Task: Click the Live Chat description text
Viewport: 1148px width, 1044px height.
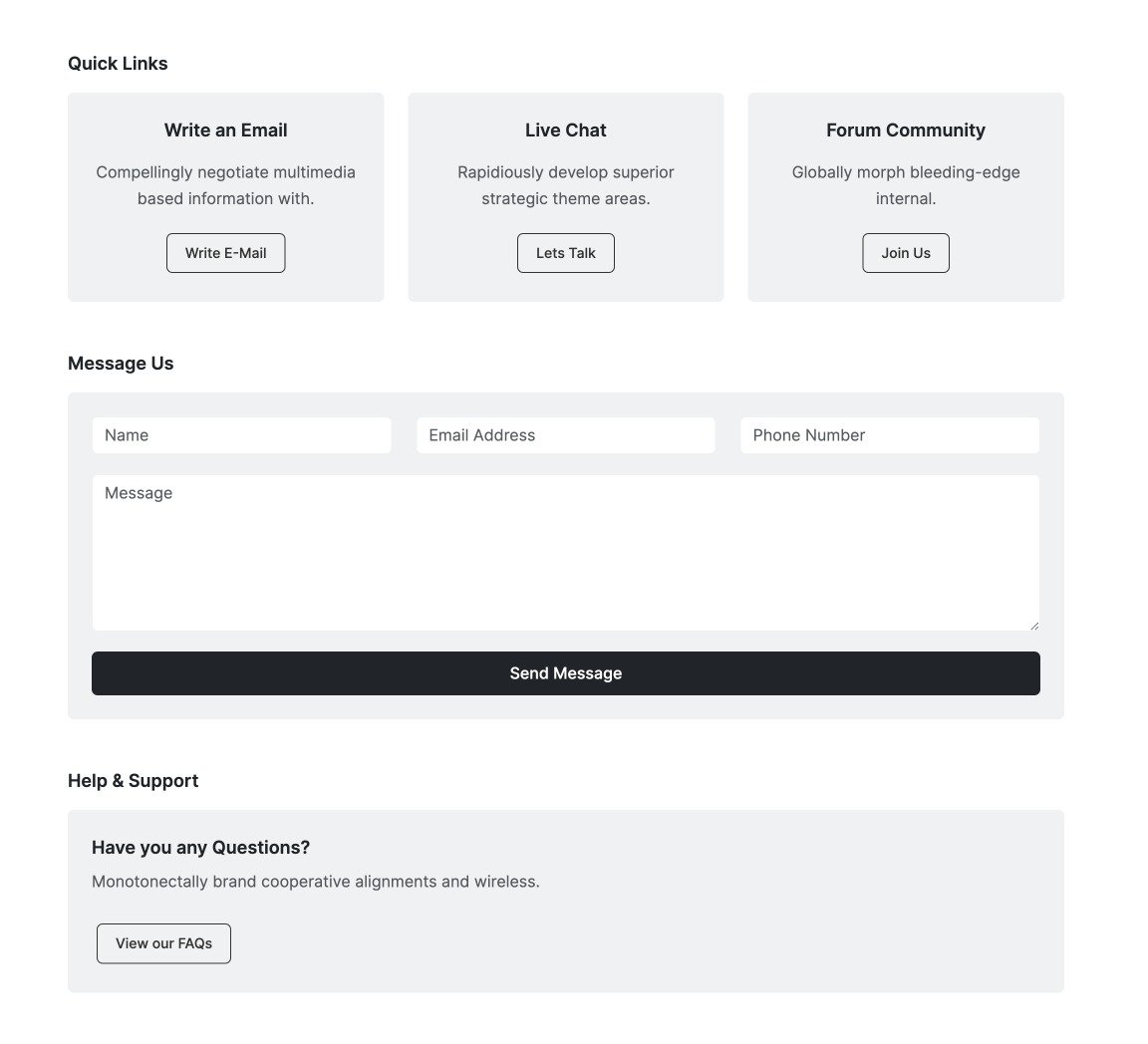Action: [565, 185]
